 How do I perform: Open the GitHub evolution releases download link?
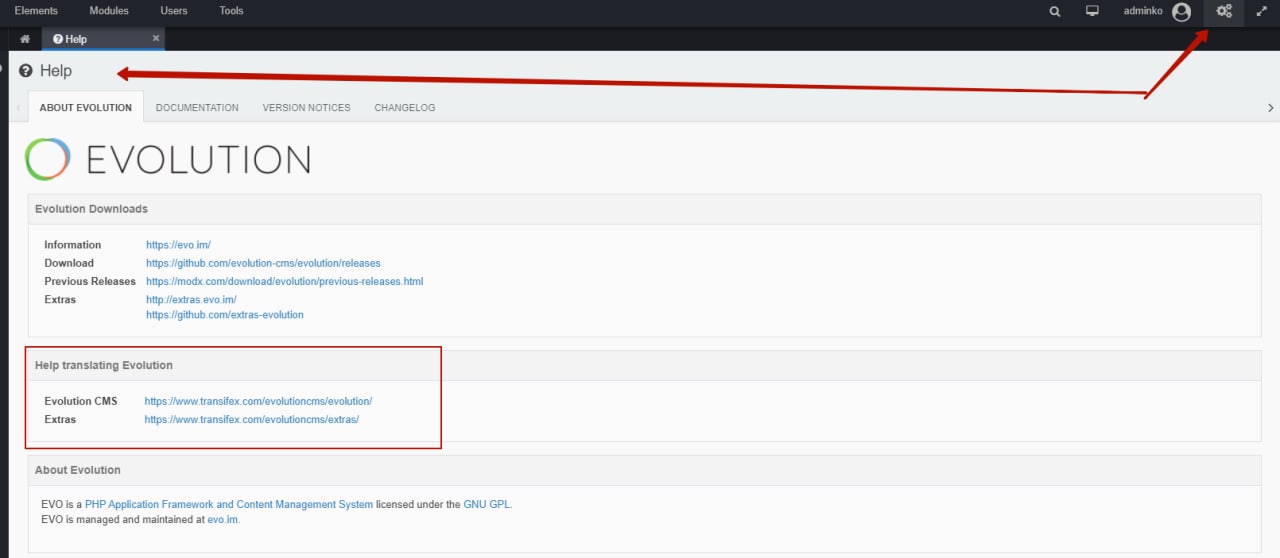coord(263,263)
